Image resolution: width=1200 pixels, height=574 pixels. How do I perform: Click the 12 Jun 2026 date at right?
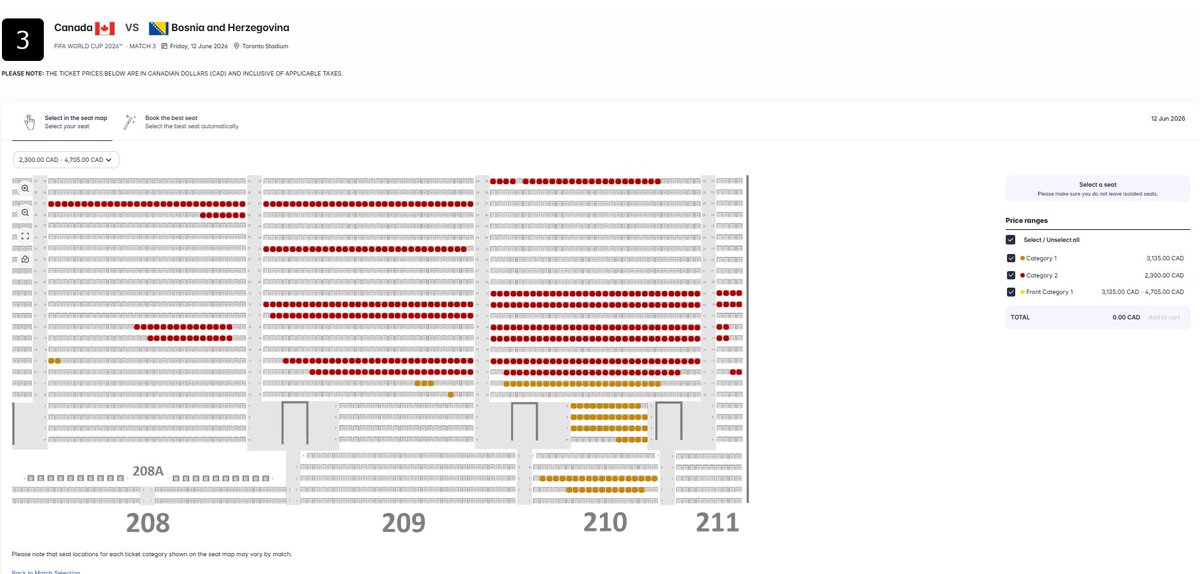point(1169,118)
